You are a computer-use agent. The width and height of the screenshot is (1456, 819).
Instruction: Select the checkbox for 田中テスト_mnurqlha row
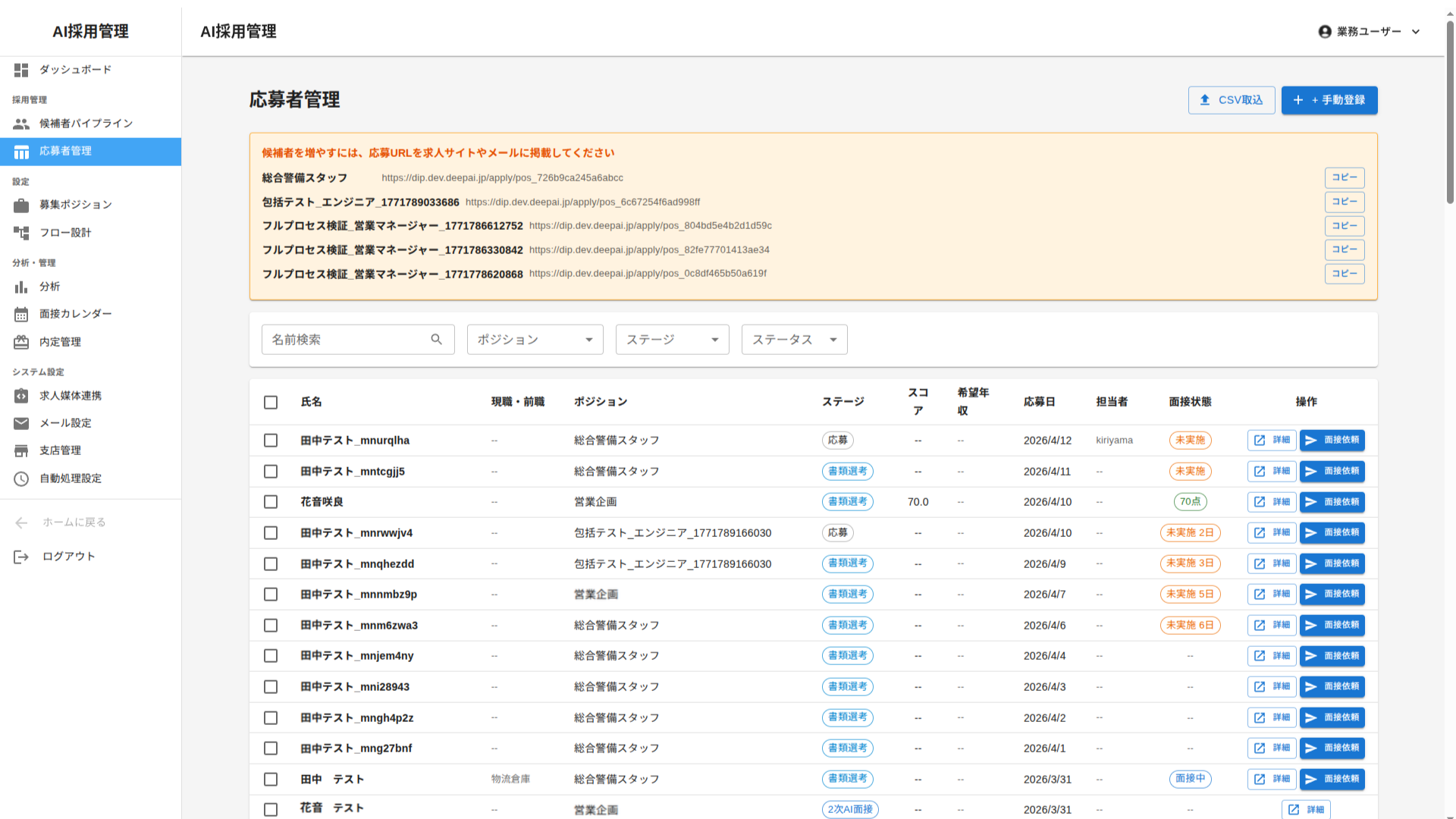click(271, 440)
